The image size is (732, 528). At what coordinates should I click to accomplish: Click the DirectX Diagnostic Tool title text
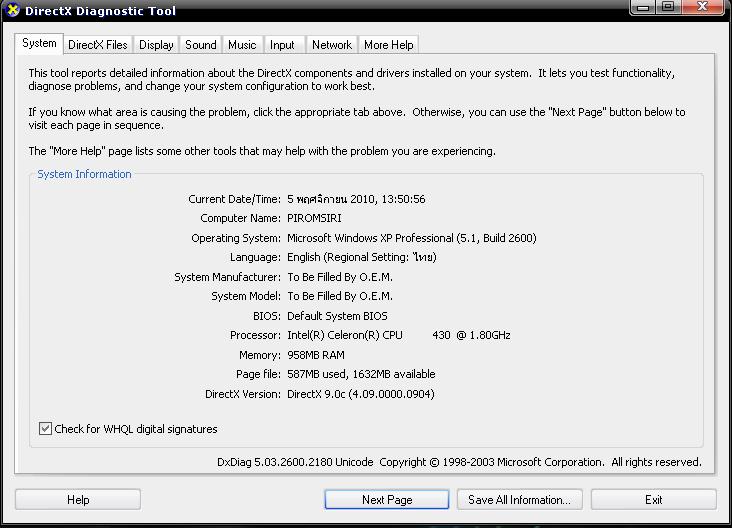click(100, 11)
